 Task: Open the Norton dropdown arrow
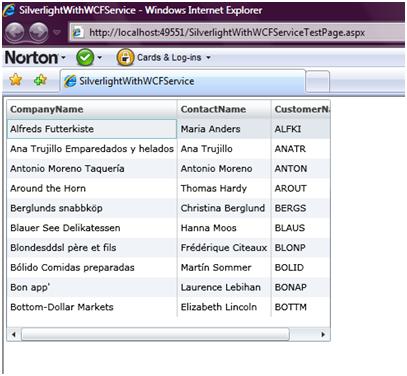(x=63, y=58)
